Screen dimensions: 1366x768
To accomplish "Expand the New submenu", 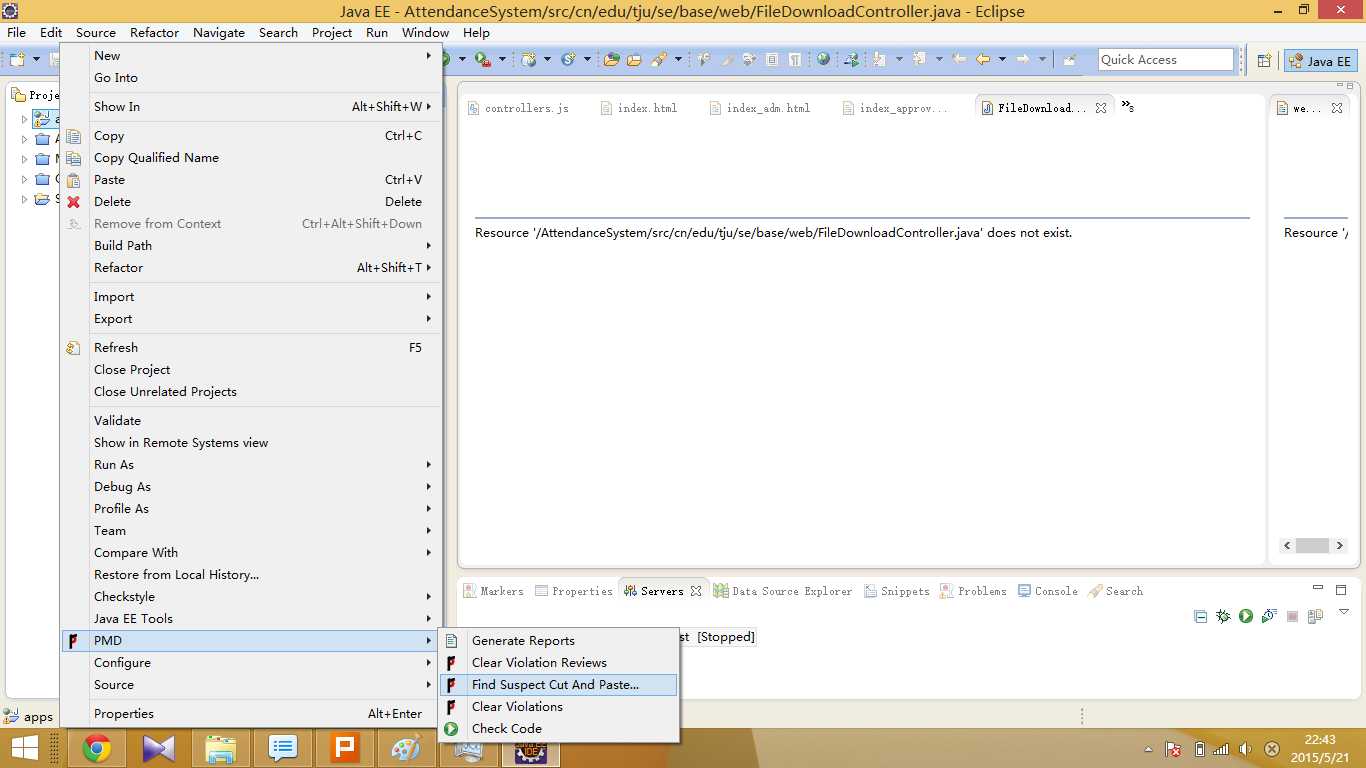I will (x=250, y=56).
